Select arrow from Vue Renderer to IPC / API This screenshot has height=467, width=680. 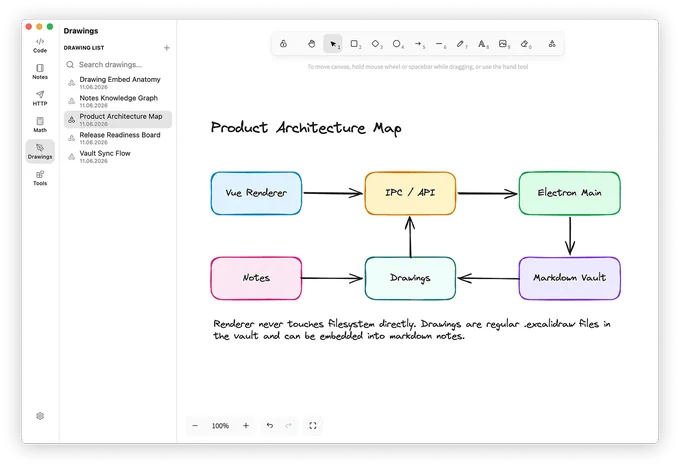click(333, 193)
